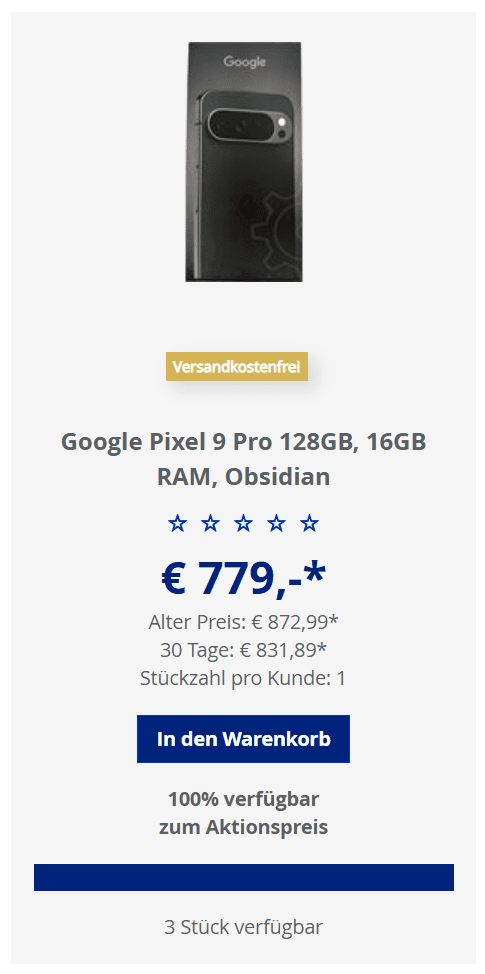Click the 30 Tage € 831,89 price line
Image resolution: width=485 pixels, height=974 pixels.
point(243,650)
